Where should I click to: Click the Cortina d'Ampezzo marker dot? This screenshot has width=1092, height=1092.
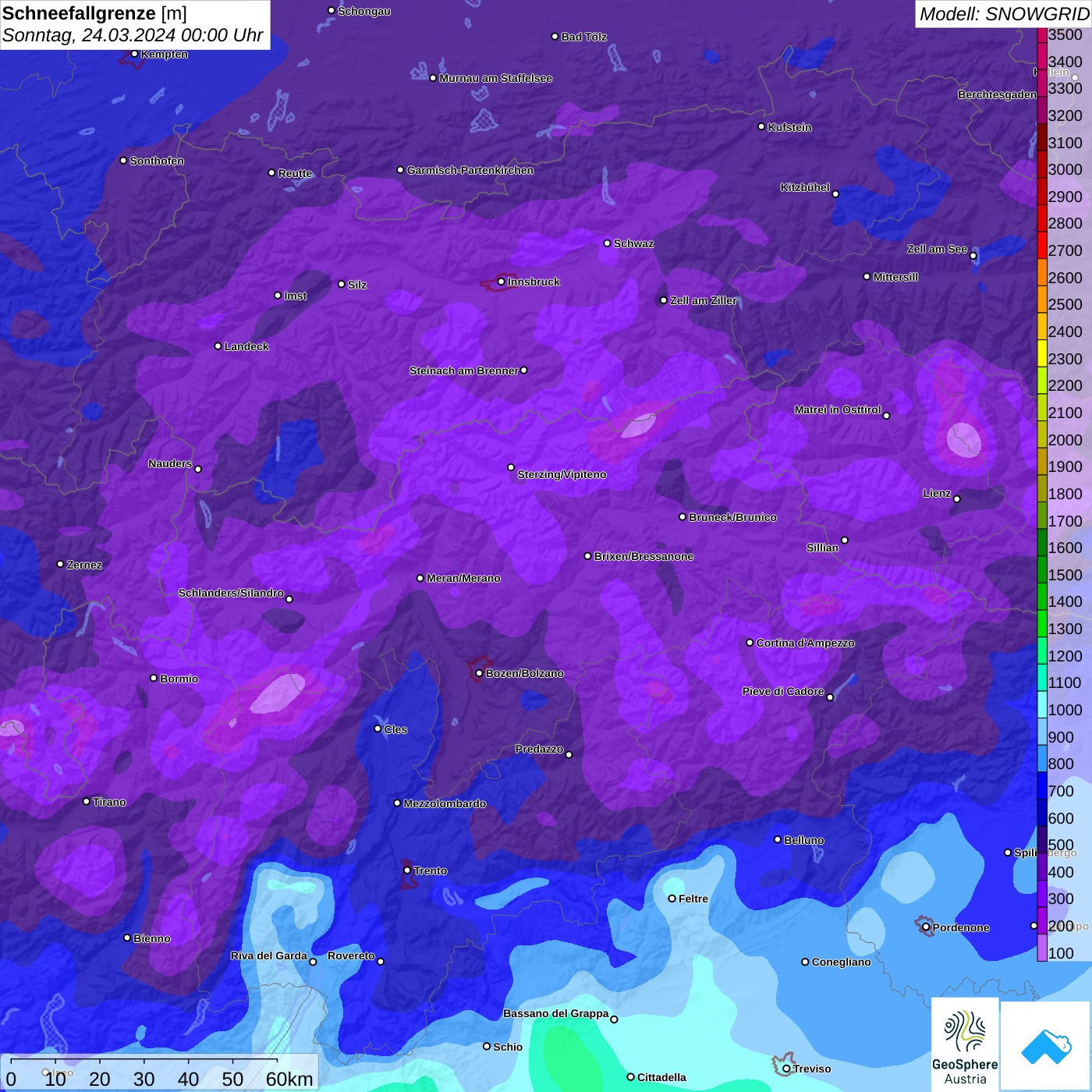point(750,643)
